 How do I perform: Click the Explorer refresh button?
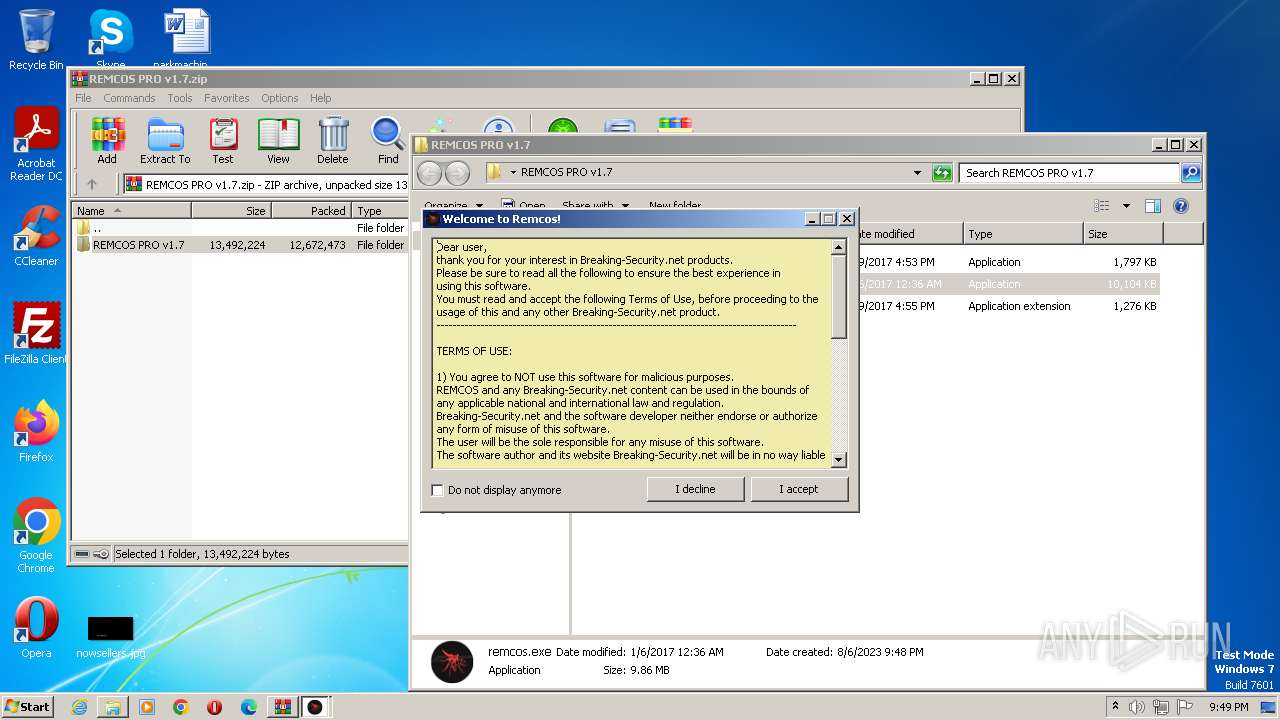942,172
